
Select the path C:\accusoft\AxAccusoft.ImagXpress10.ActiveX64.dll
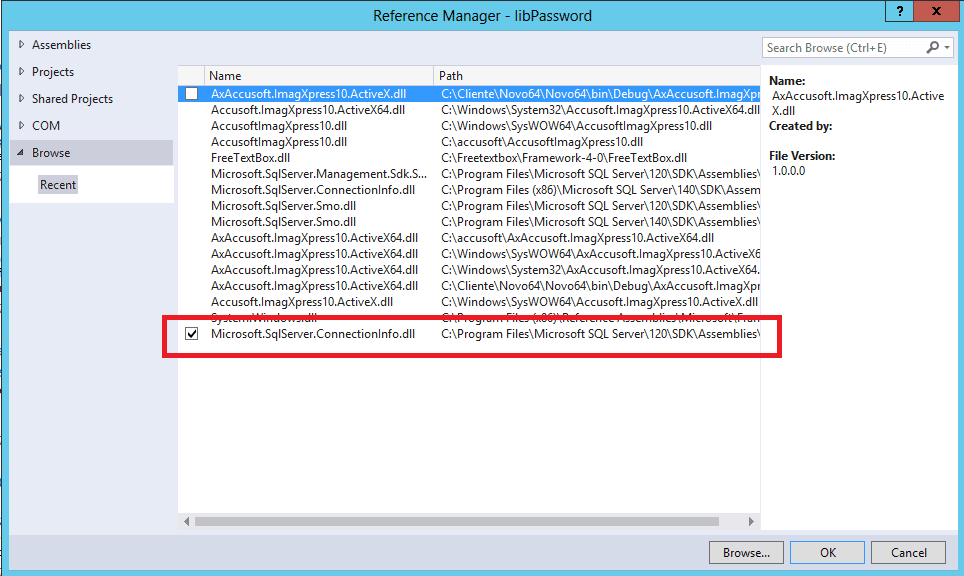(577, 238)
